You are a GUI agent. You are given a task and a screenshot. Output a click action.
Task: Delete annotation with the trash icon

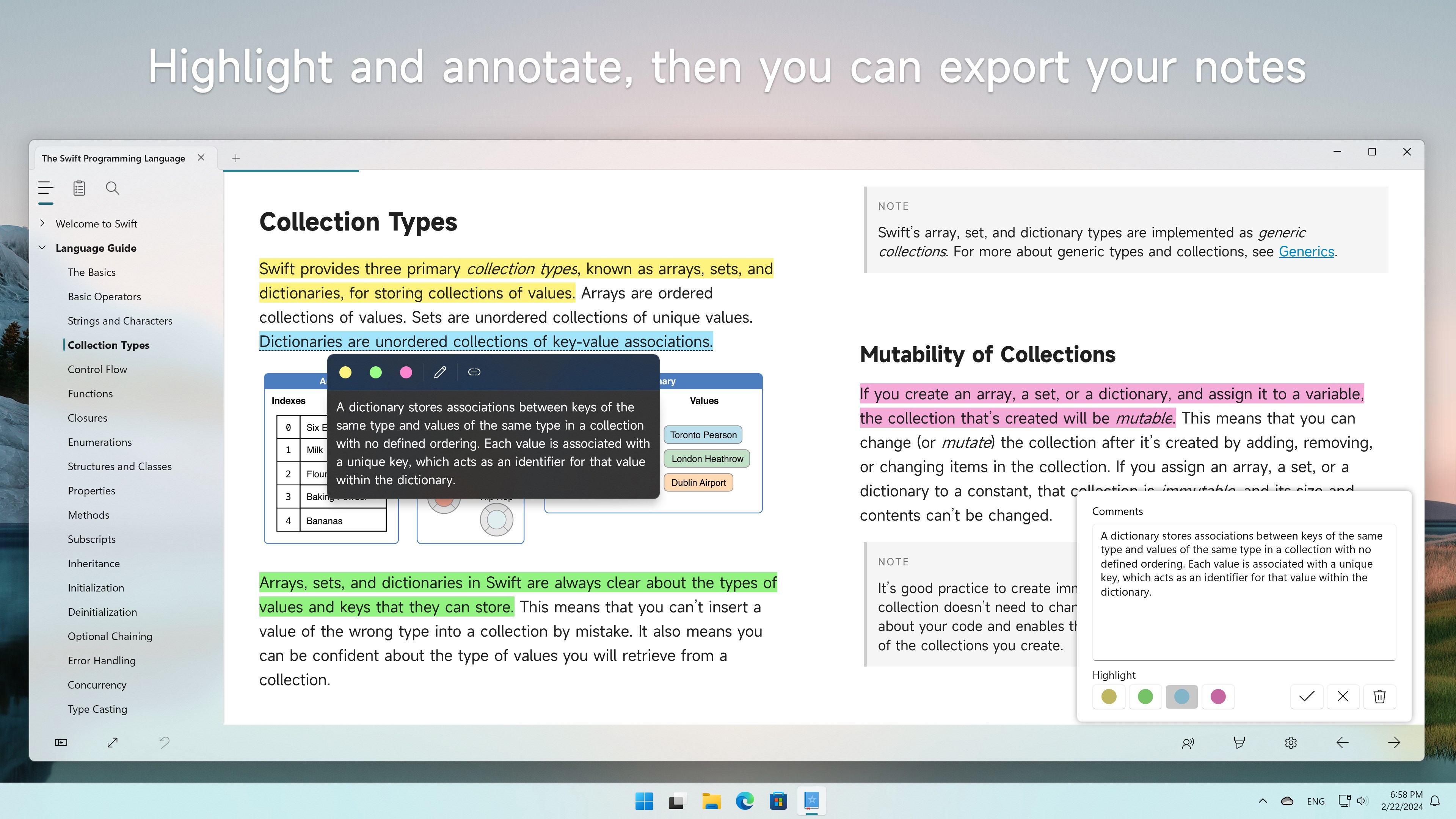point(1380,697)
